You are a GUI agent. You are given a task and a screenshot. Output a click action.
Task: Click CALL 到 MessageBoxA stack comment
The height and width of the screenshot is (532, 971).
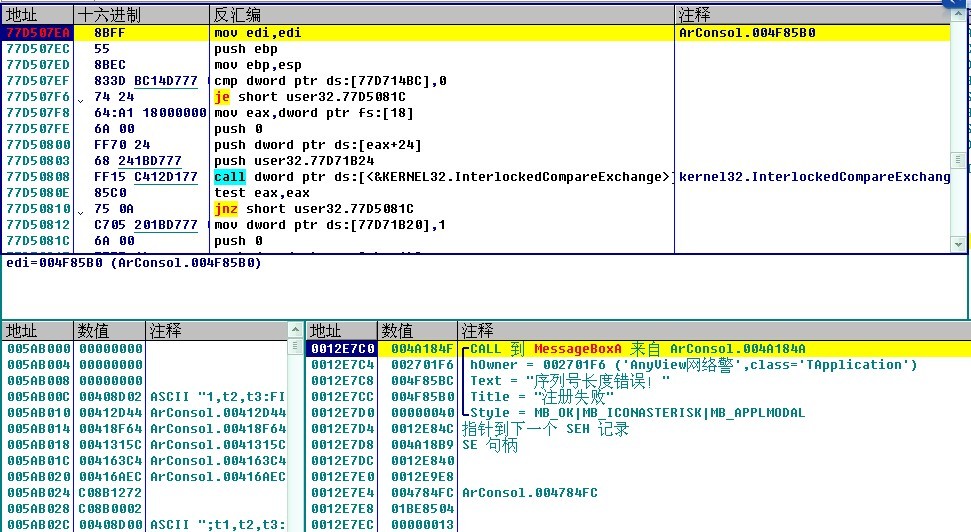tap(638, 349)
